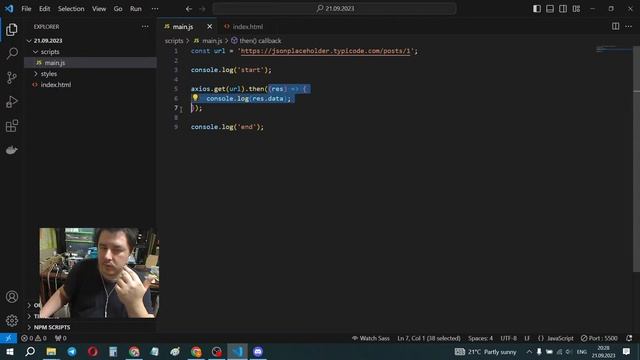Open Customize Layout options
The width and height of the screenshot is (640, 360).
point(576,9)
